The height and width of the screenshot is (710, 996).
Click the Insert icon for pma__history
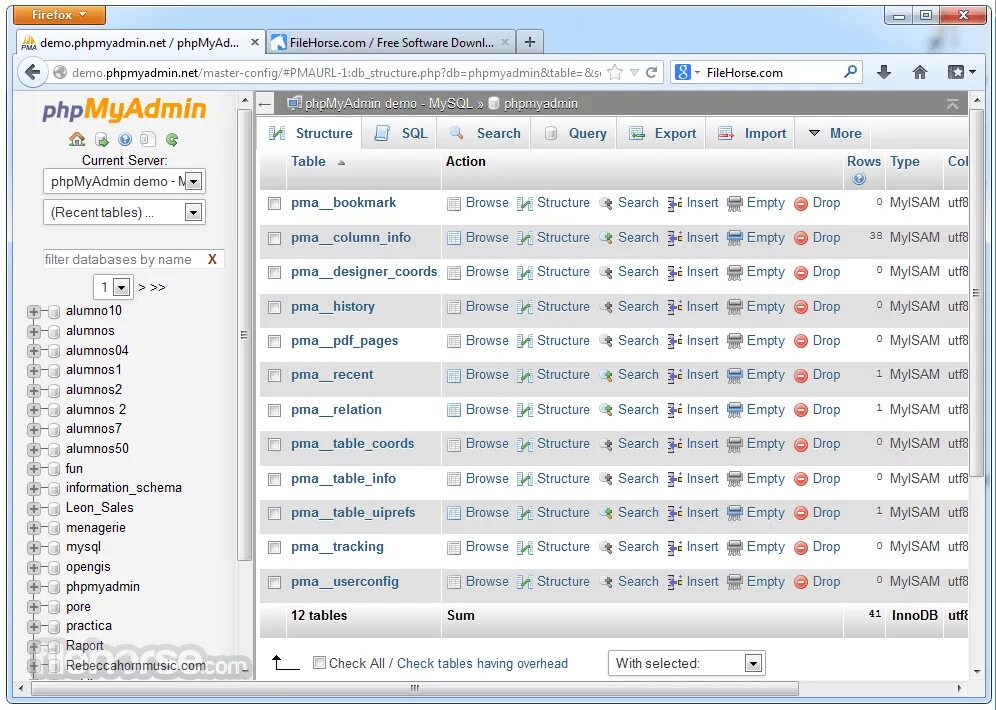(675, 307)
